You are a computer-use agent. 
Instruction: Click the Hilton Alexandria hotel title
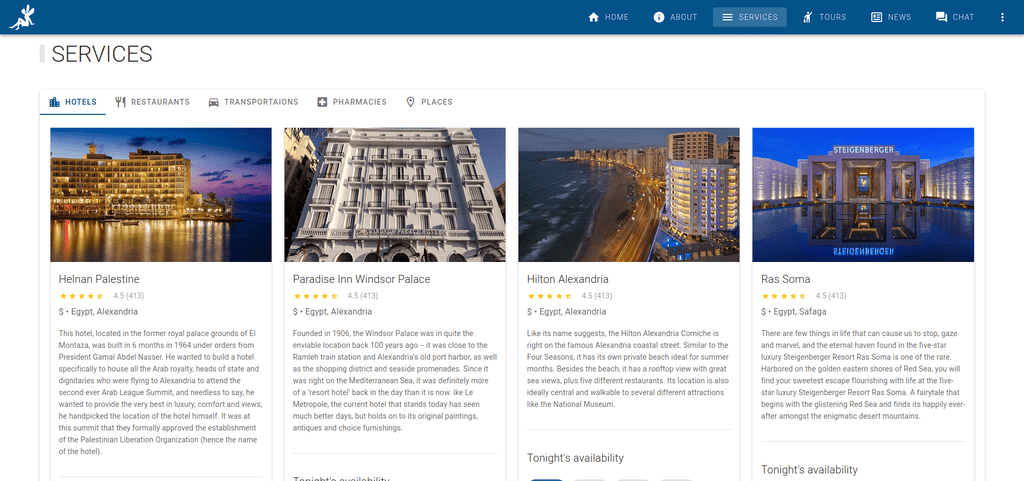point(568,279)
